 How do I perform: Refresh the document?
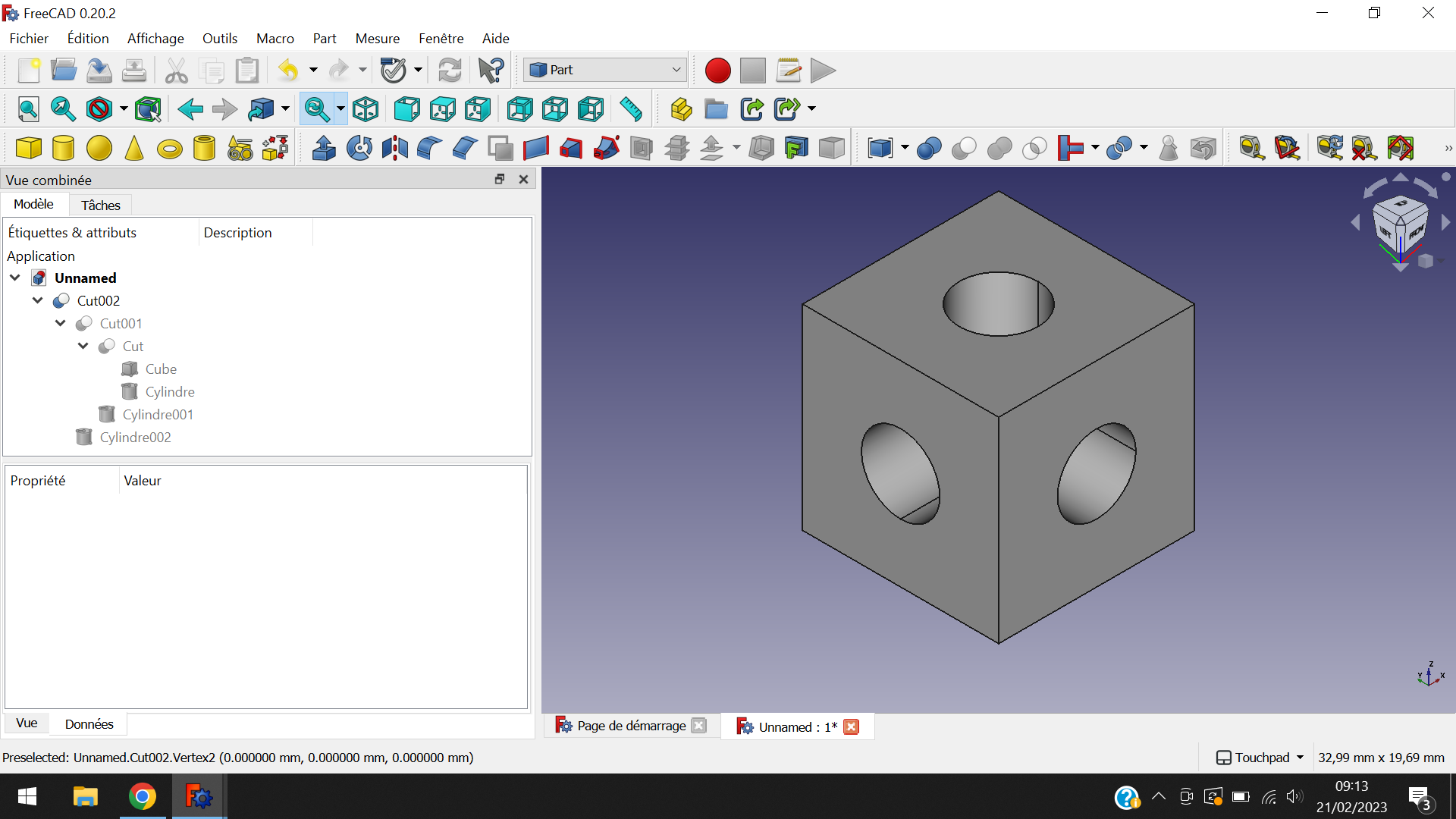(x=450, y=71)
